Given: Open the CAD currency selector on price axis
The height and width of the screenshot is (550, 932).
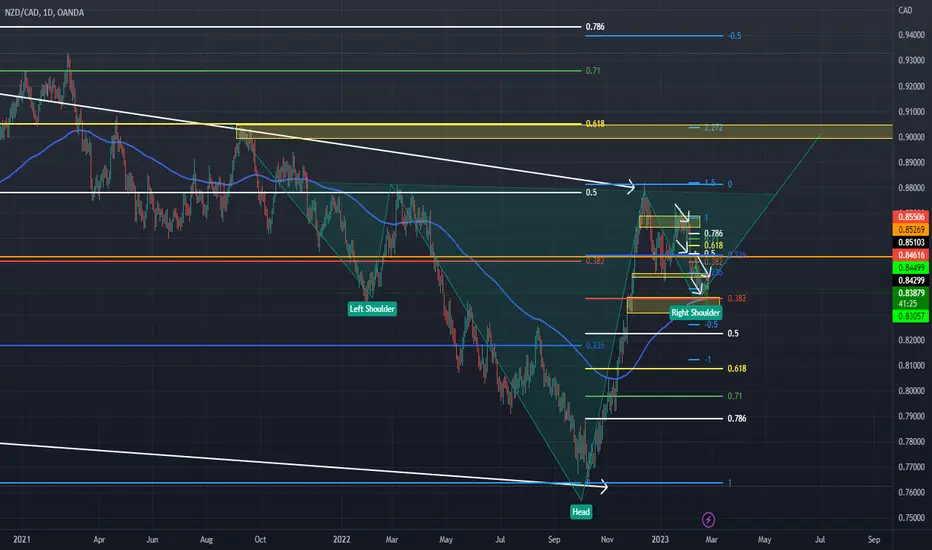Looking at the screenshot, I should (905, 10).
